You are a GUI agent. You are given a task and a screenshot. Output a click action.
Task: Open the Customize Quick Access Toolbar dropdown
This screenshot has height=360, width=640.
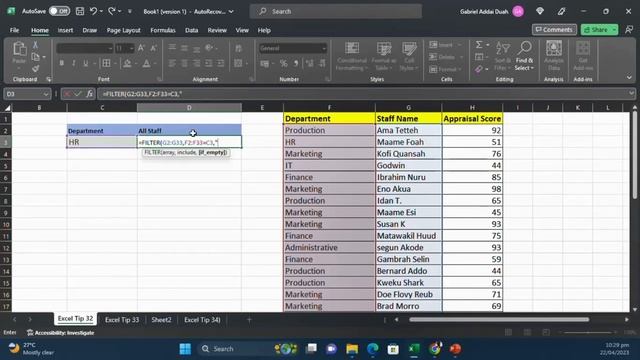pos(130,11)
